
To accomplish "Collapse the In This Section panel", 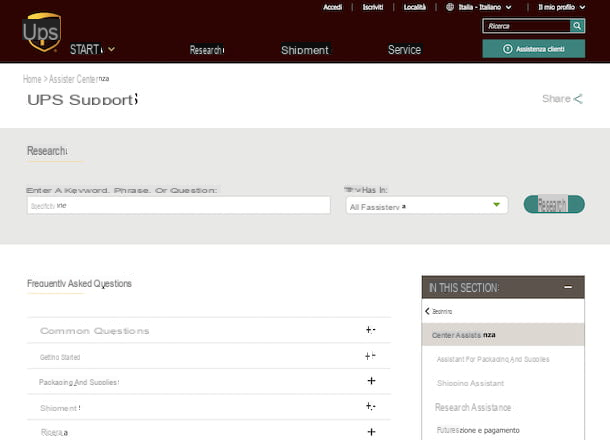I will [568, 287].
